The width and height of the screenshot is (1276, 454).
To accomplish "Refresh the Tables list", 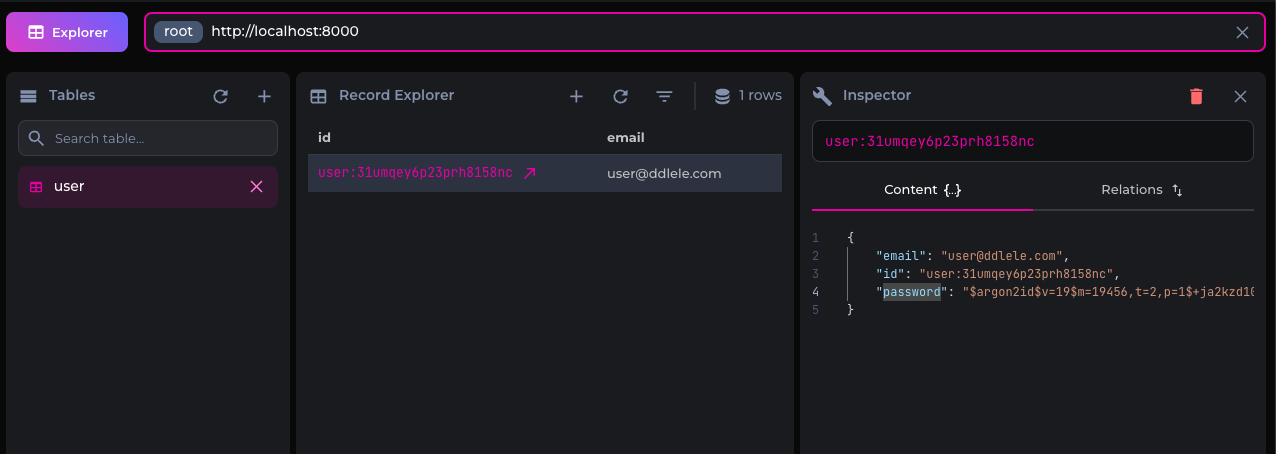I will coord(221,96).
